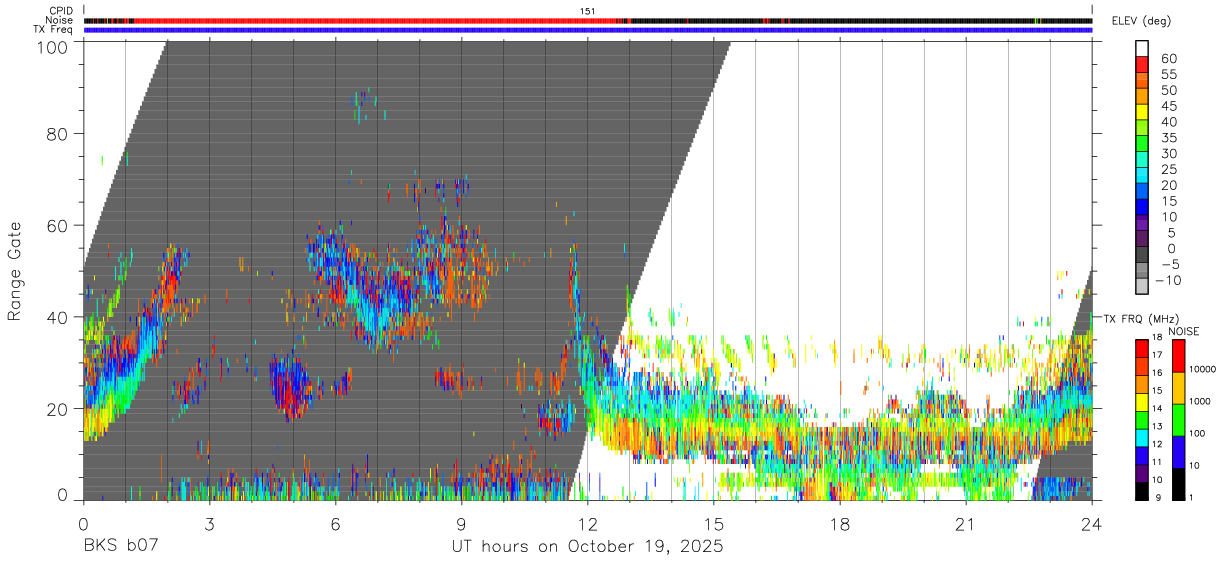Select the black bottom segment of the NOISE colorbar

click(x=1177, y=484)
